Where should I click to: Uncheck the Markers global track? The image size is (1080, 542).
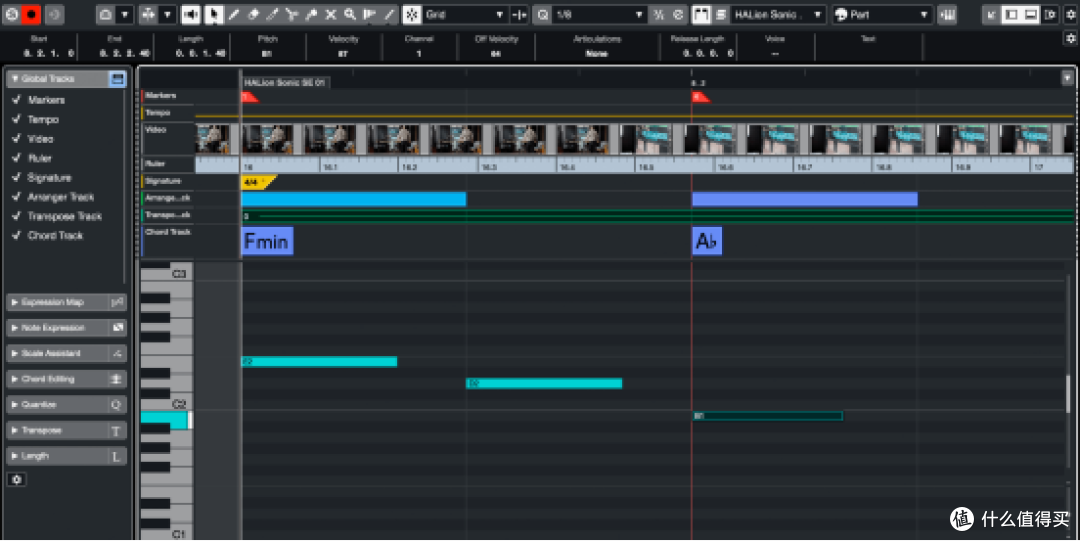tap(17, 100)
